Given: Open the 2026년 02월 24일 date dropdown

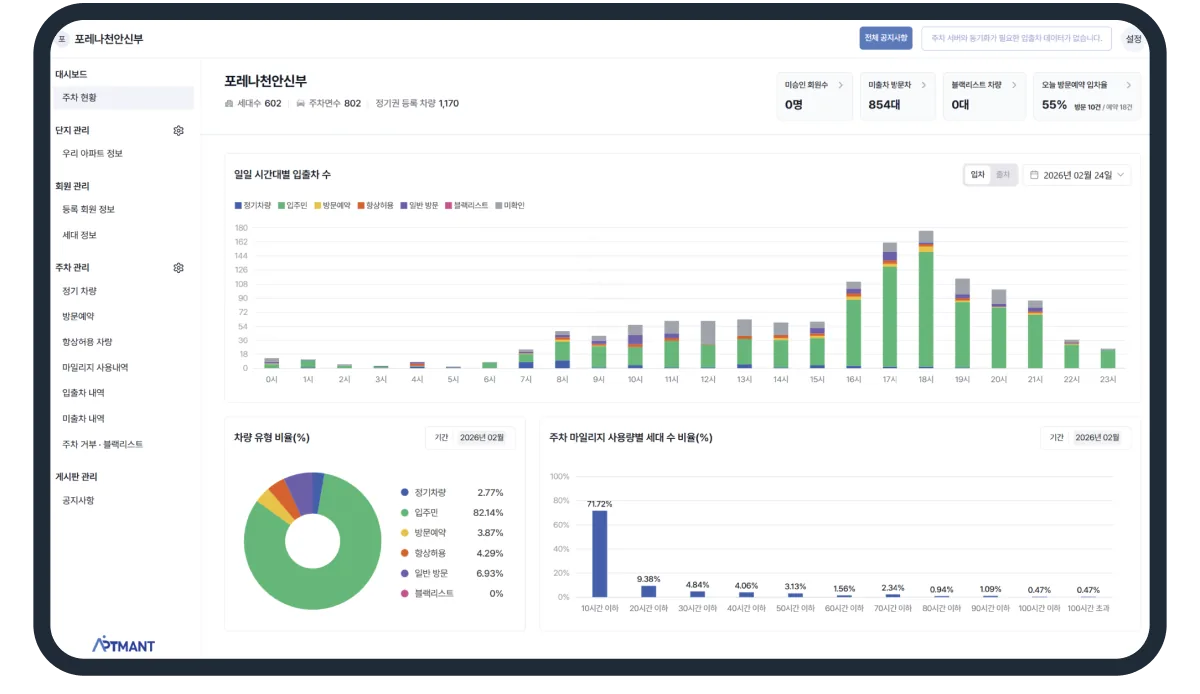Looking at the screenshot, I should tap(1077, 175).
